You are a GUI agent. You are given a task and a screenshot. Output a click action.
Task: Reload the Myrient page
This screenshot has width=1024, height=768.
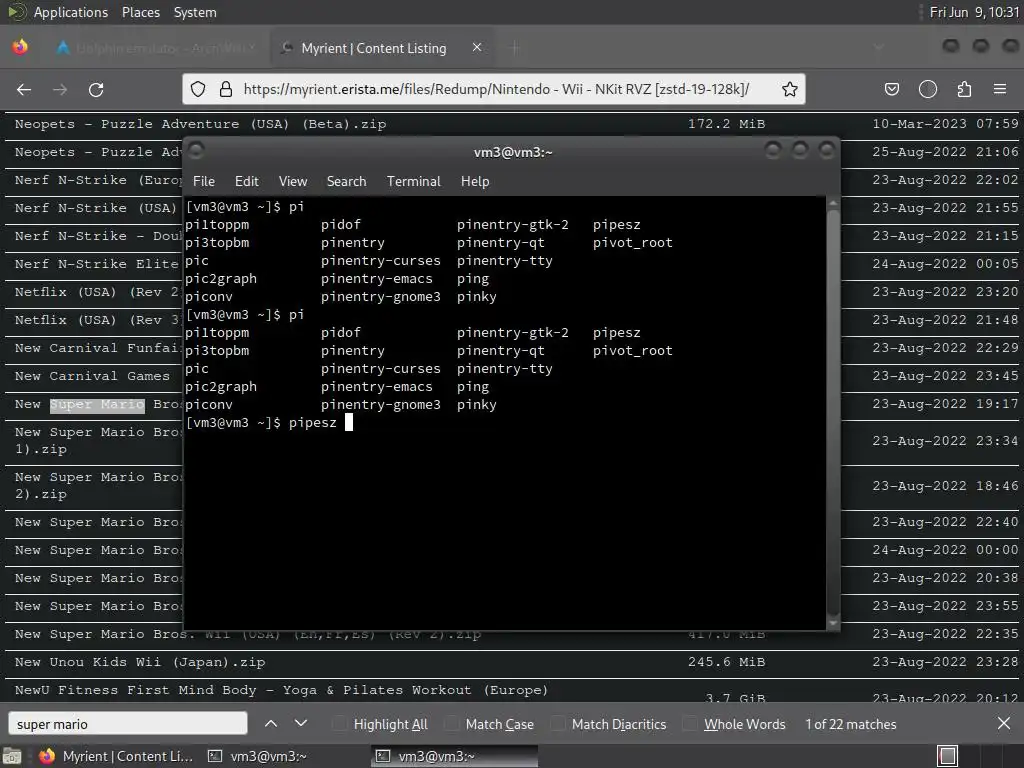point(96,89)
